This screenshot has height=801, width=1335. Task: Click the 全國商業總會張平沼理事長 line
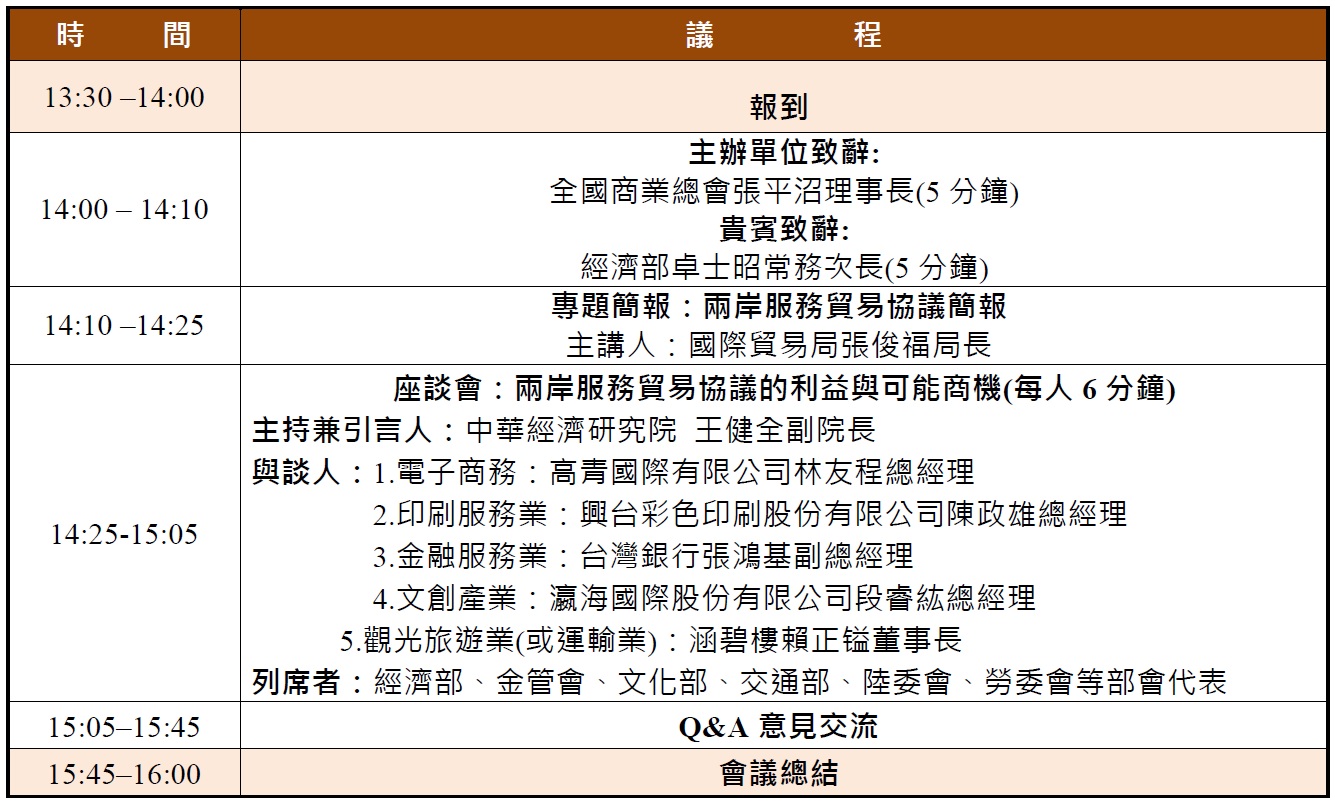[x=783, y=191]
